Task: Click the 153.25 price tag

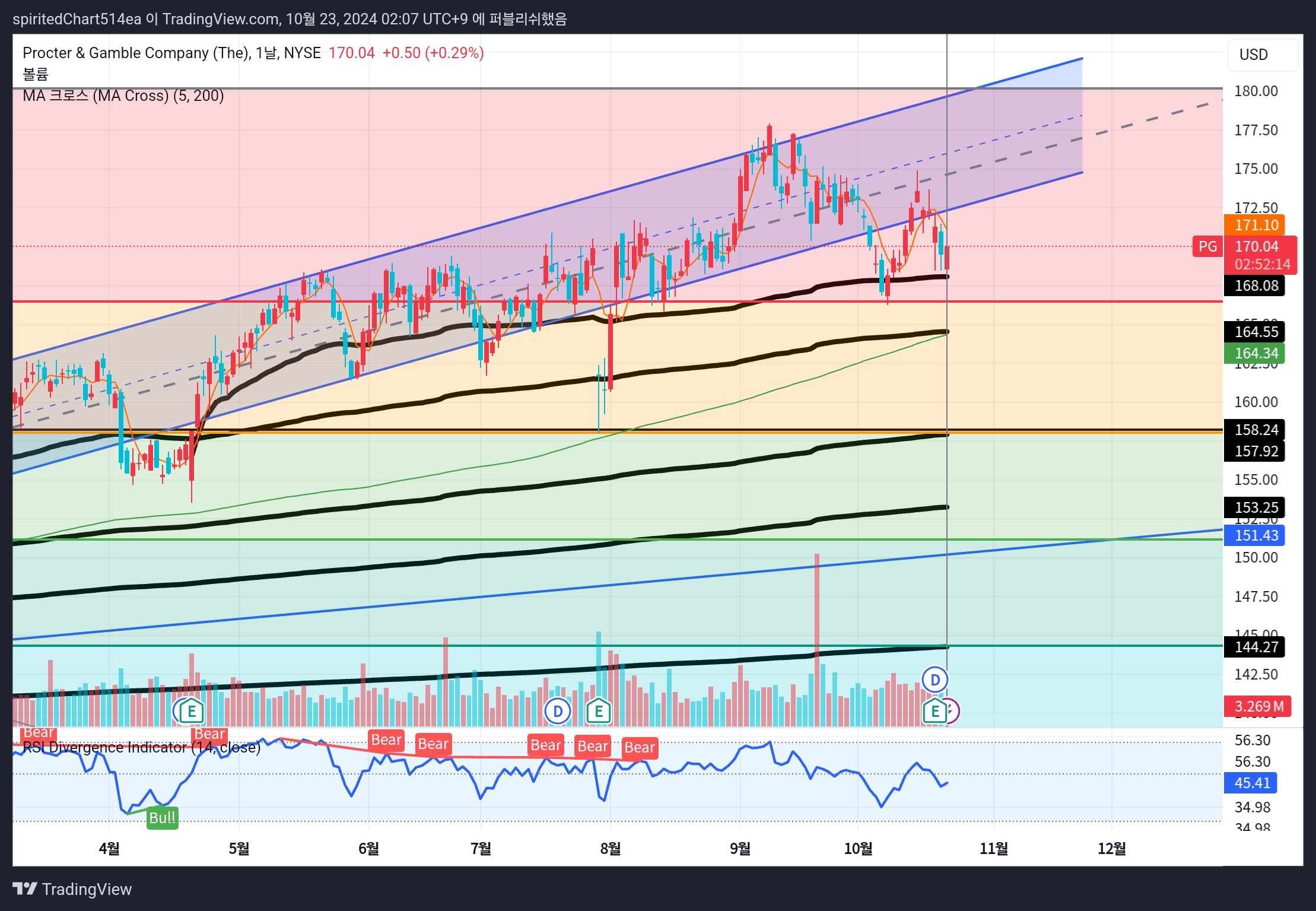Action: point(1254,507)
